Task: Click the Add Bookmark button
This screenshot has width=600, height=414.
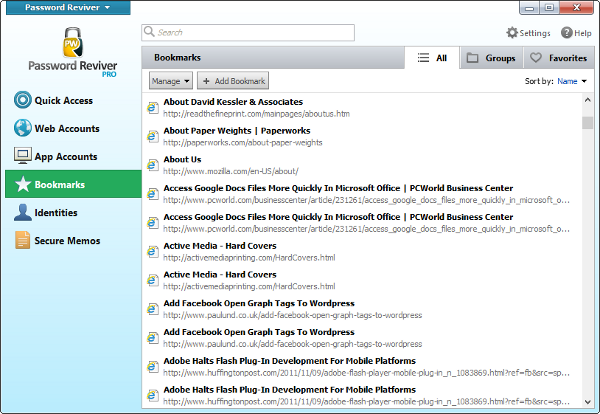Action: (233, 81)
